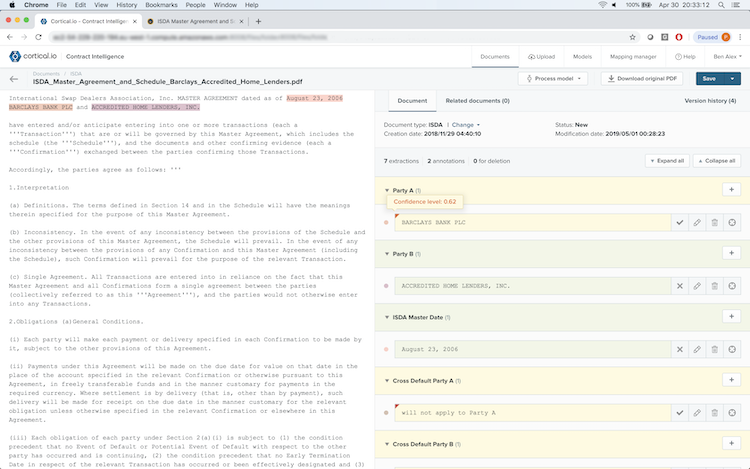
Task: Add an extraction to Party B section
Action: [731, 253]
